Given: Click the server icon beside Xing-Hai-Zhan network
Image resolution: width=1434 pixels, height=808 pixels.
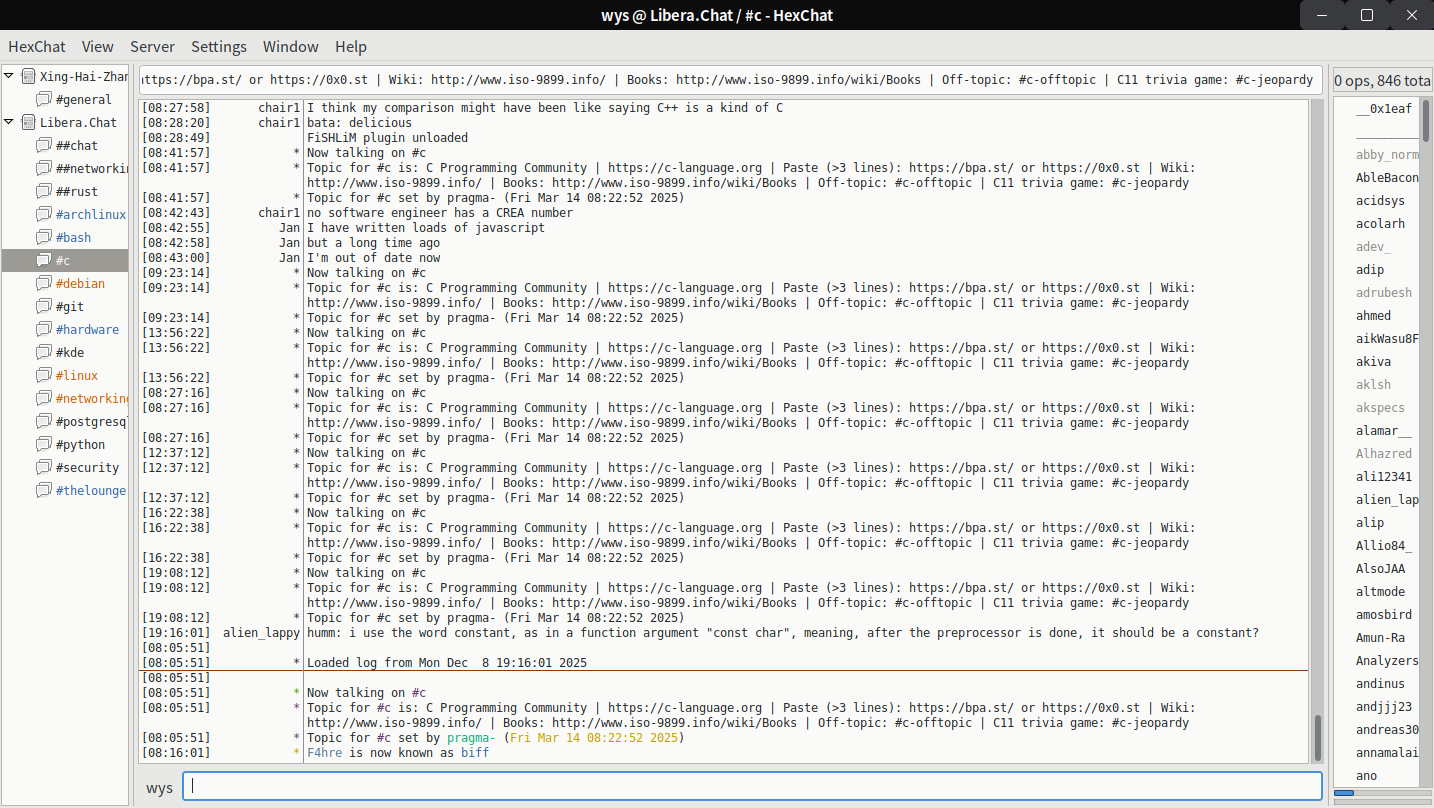Looking at the screenshot, I should [28, 76].
